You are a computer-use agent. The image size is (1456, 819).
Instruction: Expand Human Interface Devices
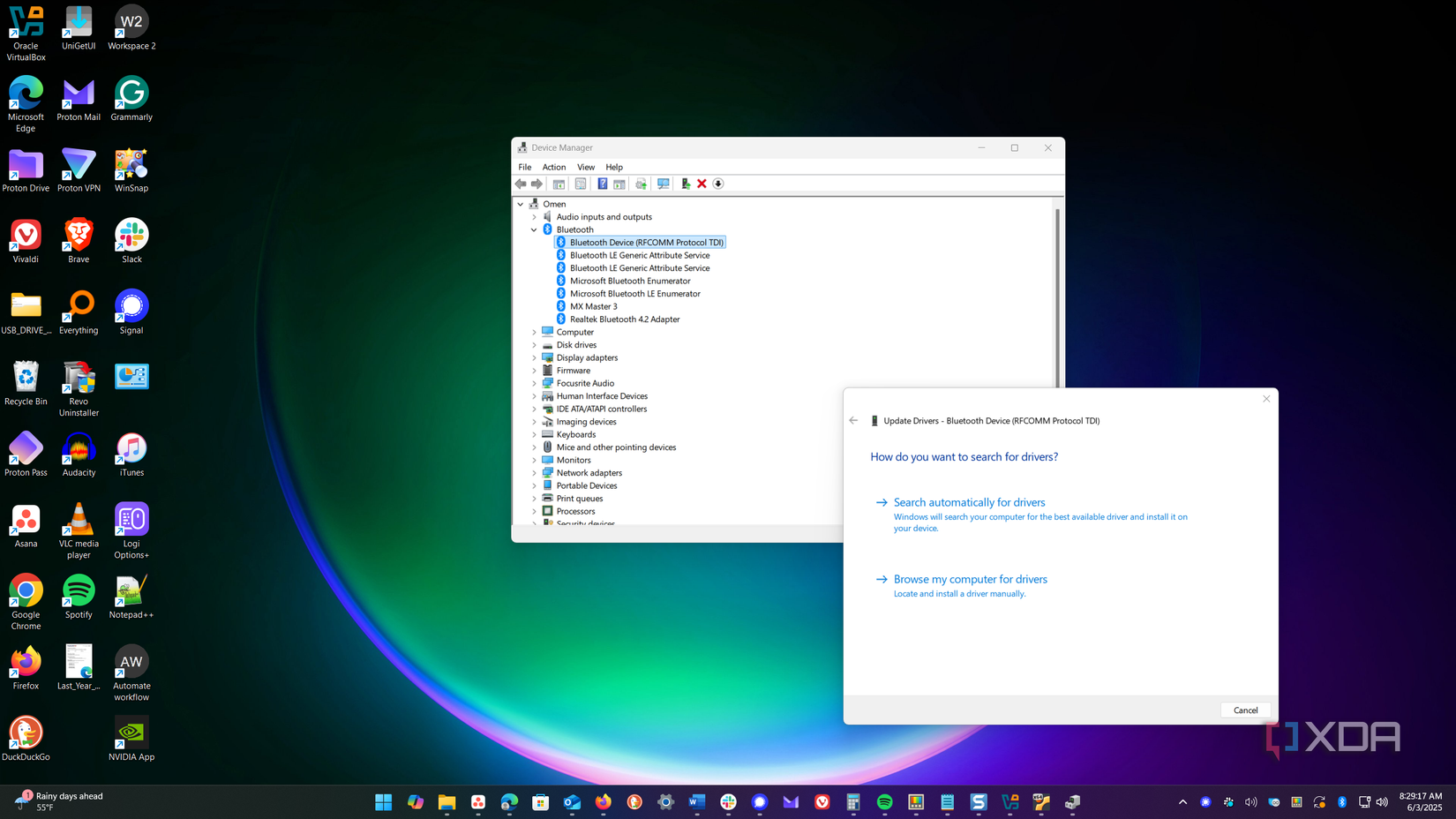534,396
